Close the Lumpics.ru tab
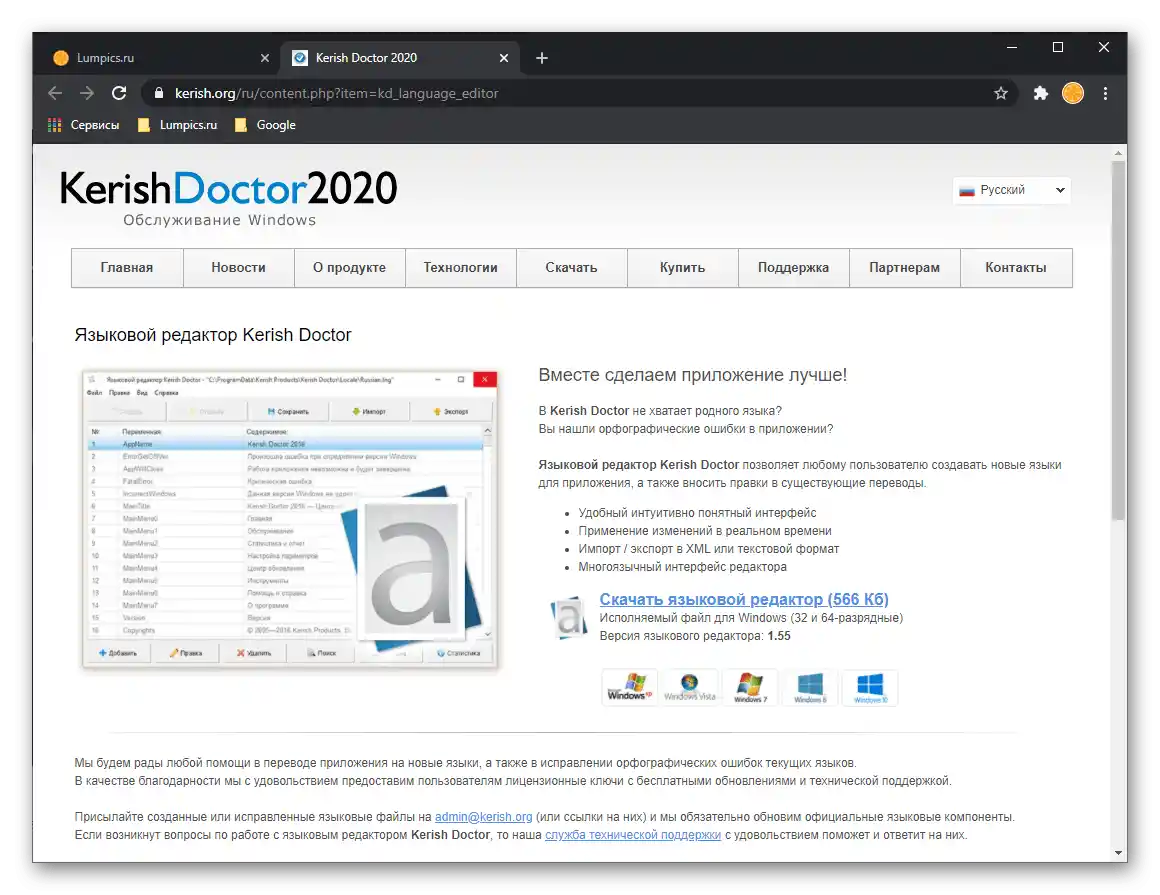The image size is (1160, 895). [265, 58]
